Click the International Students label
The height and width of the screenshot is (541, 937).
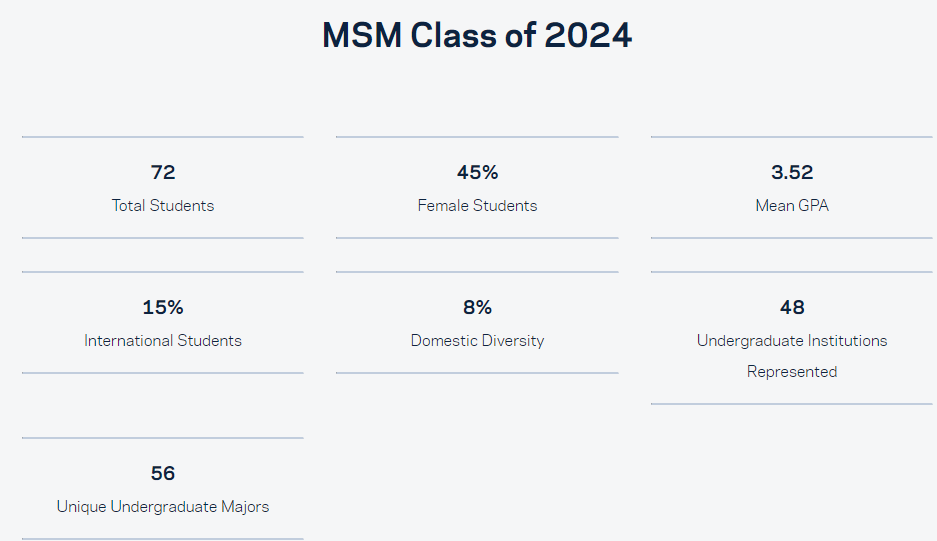pos(163,341)
